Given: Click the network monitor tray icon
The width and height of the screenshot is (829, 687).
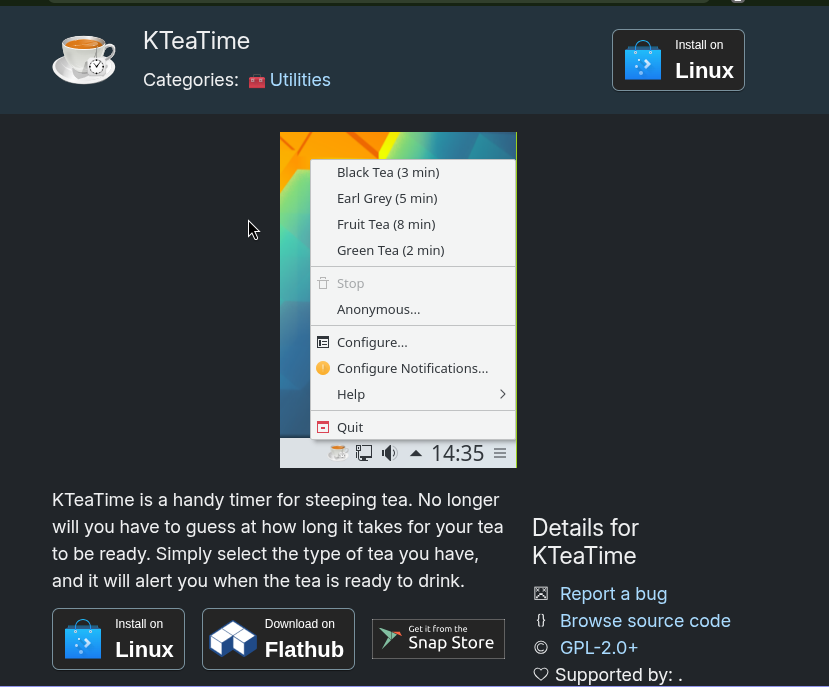Looking at the screenshot, I should (x=364, y=453).
